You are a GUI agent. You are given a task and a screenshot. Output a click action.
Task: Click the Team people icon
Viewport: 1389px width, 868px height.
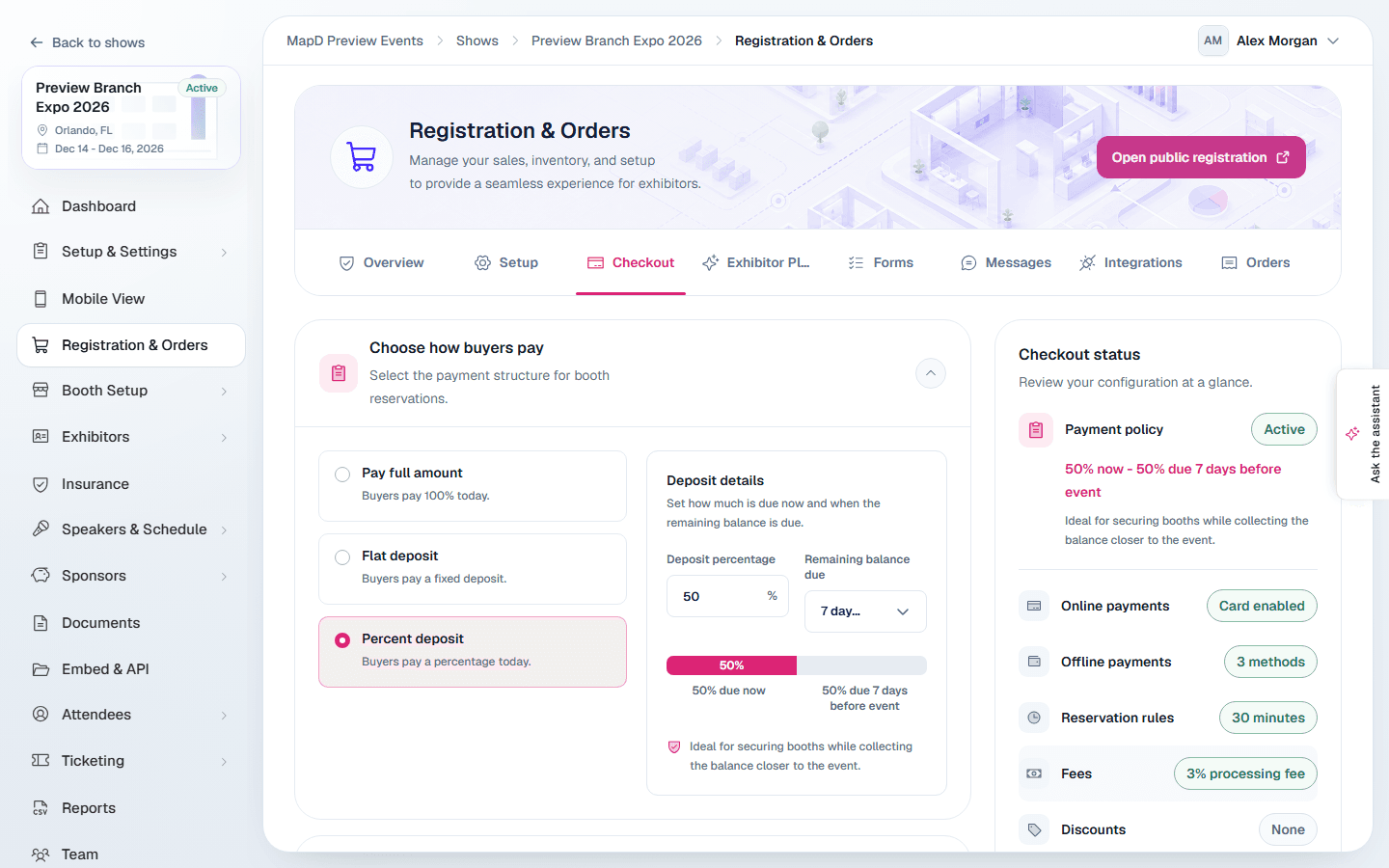(41, 854)
